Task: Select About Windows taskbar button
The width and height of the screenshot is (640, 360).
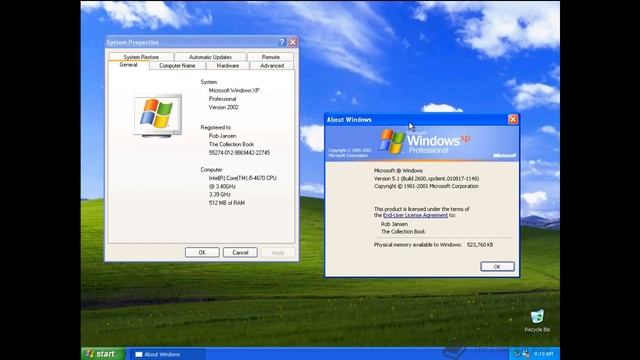Action: 167,354
